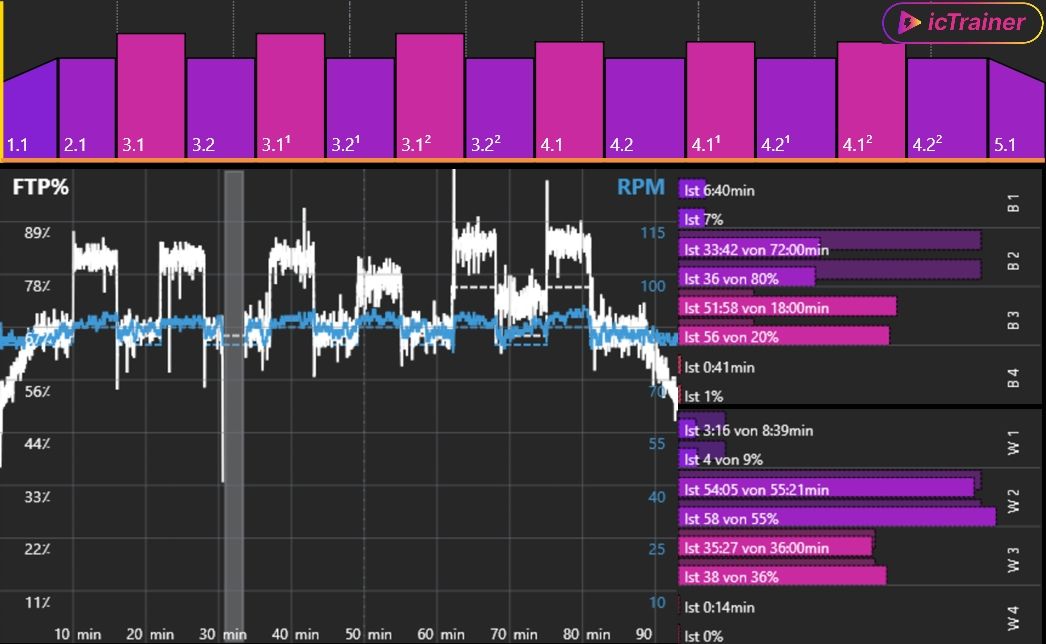Click the icTrainer logo badge

point(961,22)
